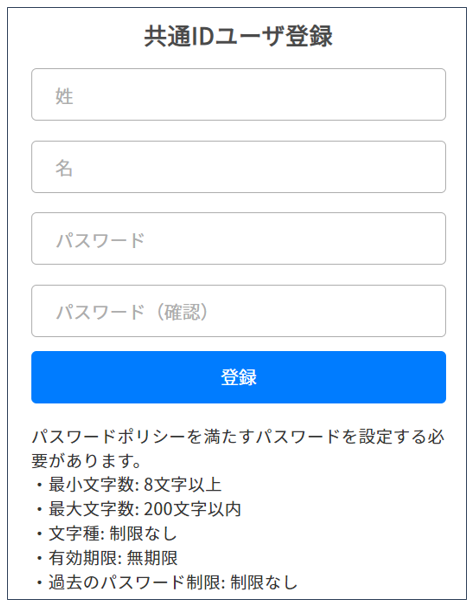Click the 無期限 value text
This screenshot has height=603, width=472.
(x=152, y=558)
